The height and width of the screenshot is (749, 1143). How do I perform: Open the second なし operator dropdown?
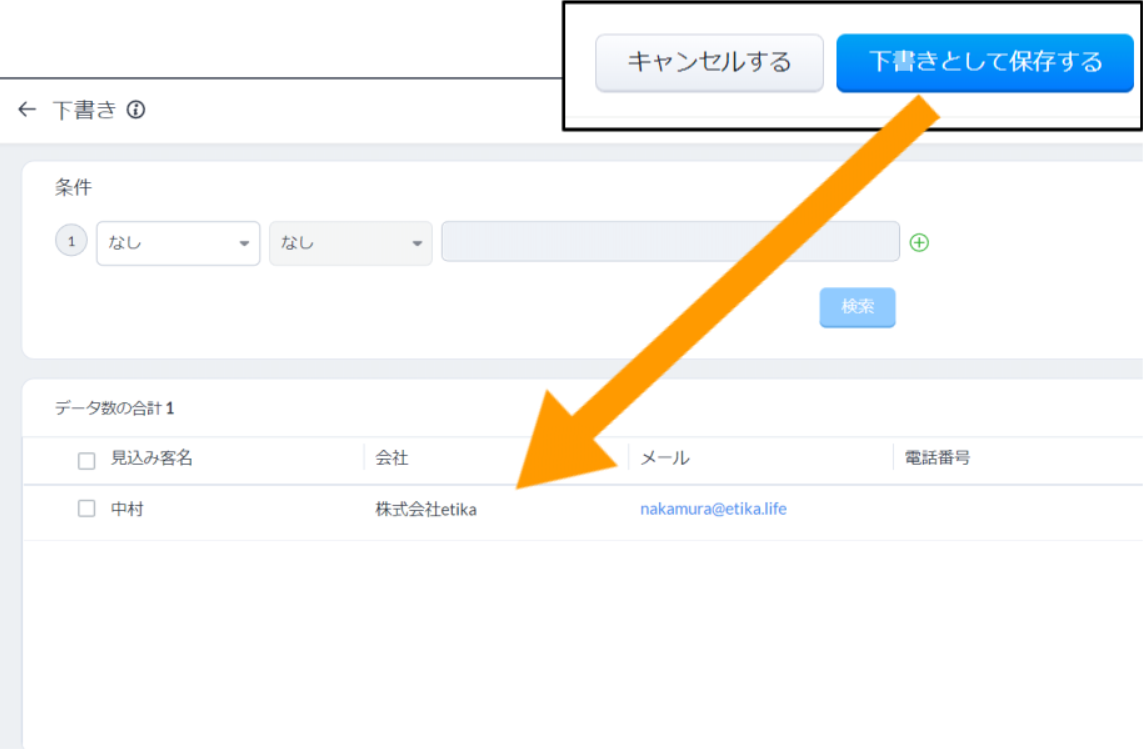[x=351, y=243]
